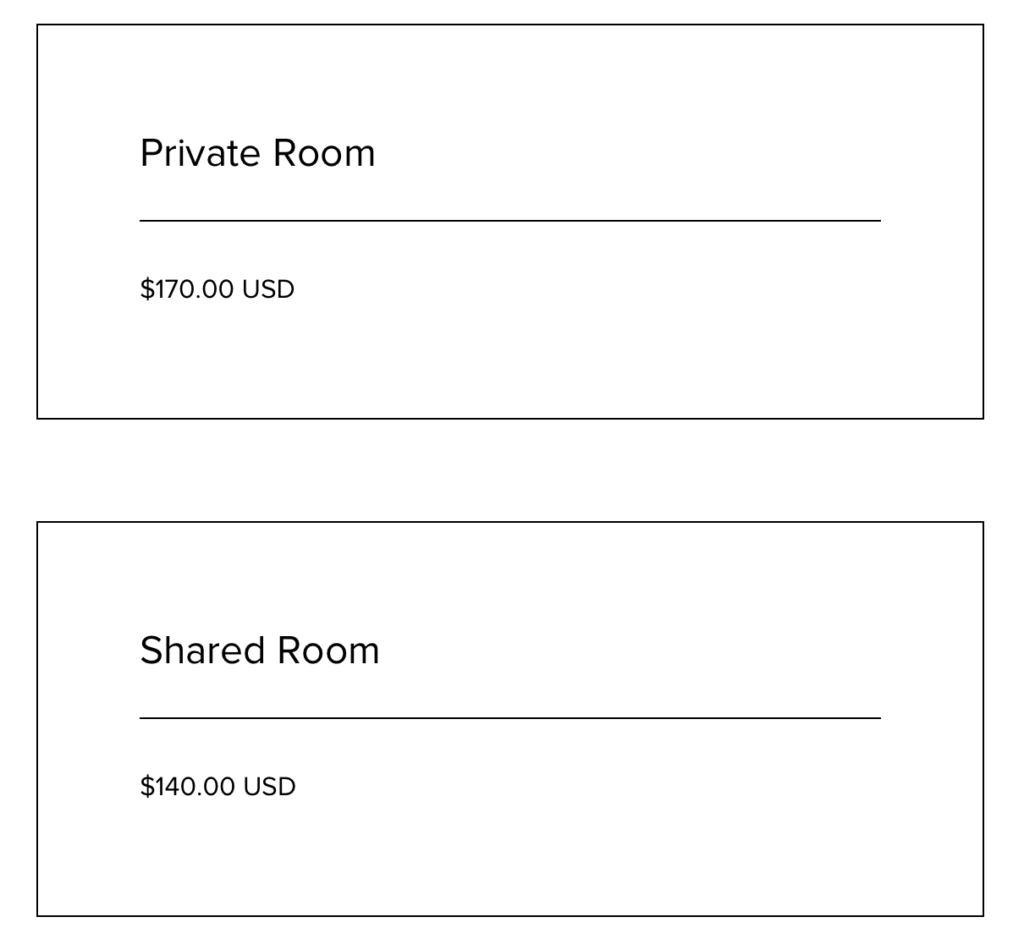Click the $140.00 USD price label
This screenshot has width=1024, height=939.
[217, 786]
